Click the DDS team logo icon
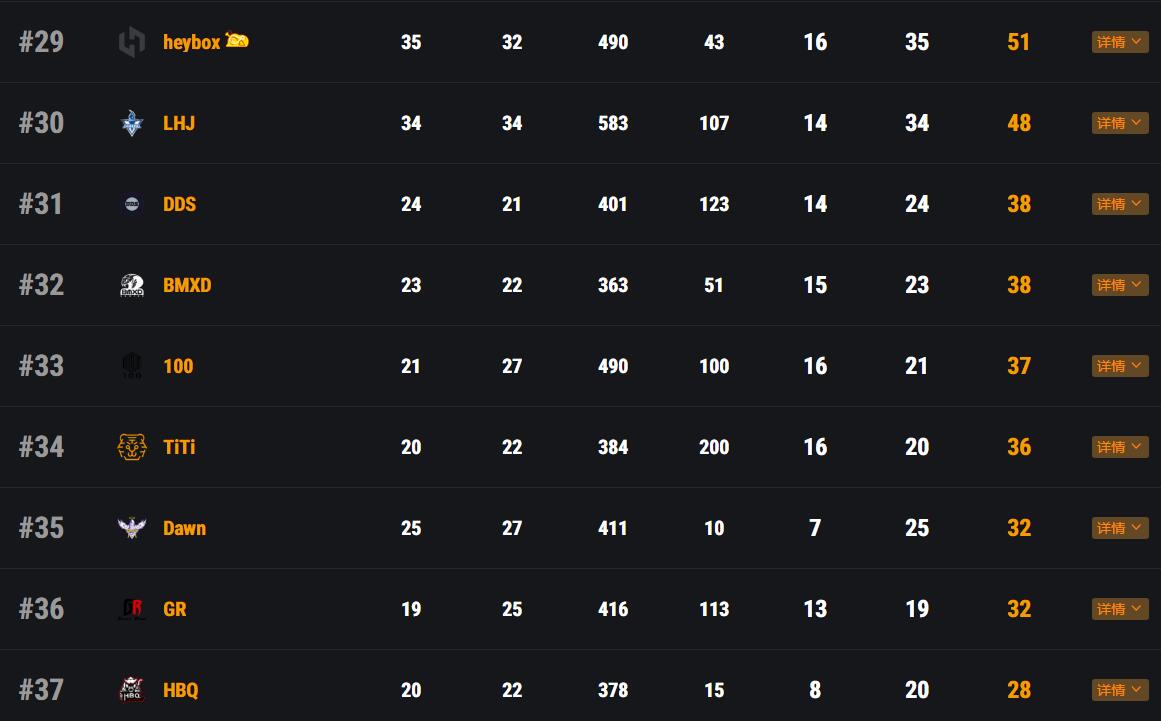Screen dimensions: 1161x721 [132, 204]
